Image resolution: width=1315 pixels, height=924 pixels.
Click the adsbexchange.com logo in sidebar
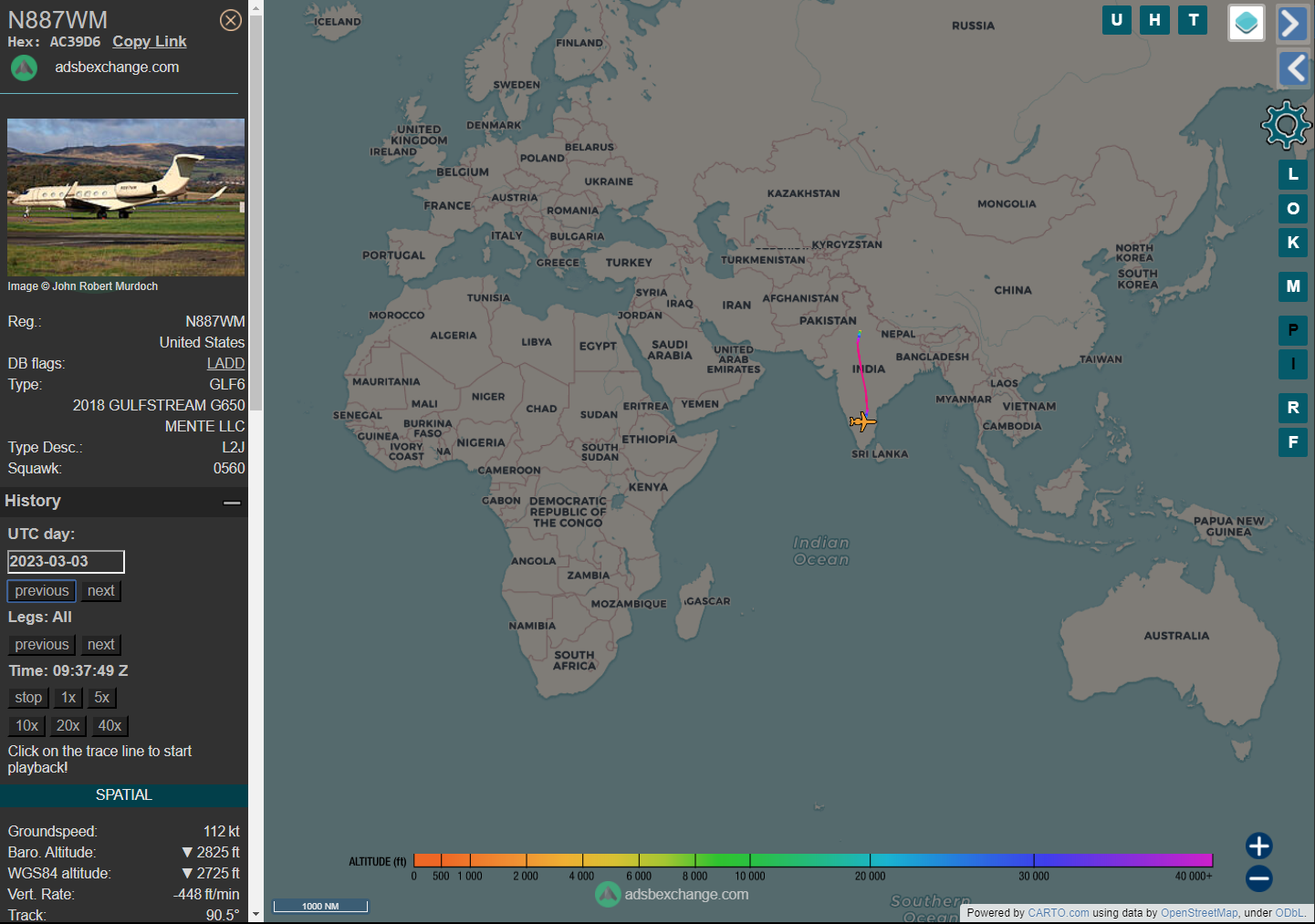[24, 67]
